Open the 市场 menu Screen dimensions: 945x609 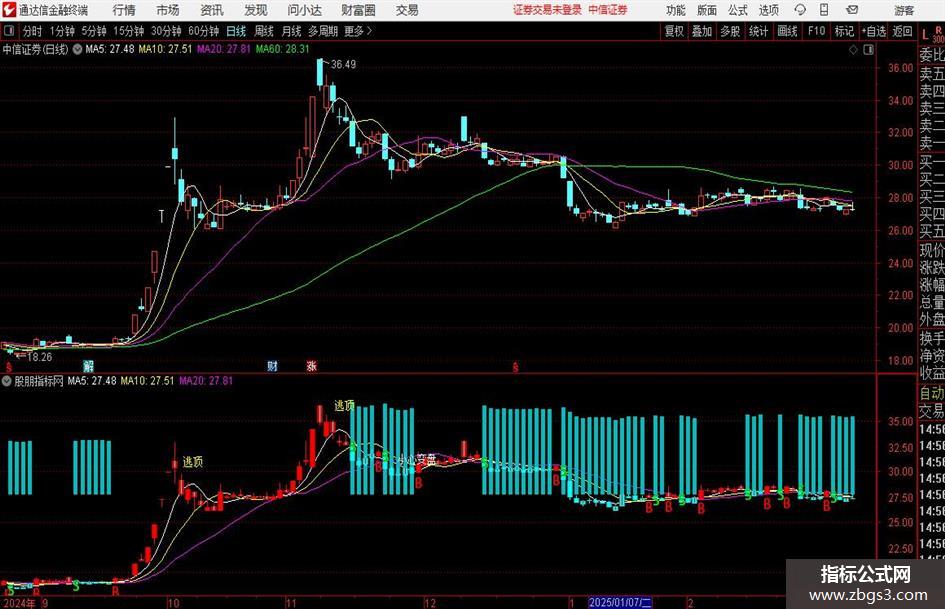tap(168, 10)
